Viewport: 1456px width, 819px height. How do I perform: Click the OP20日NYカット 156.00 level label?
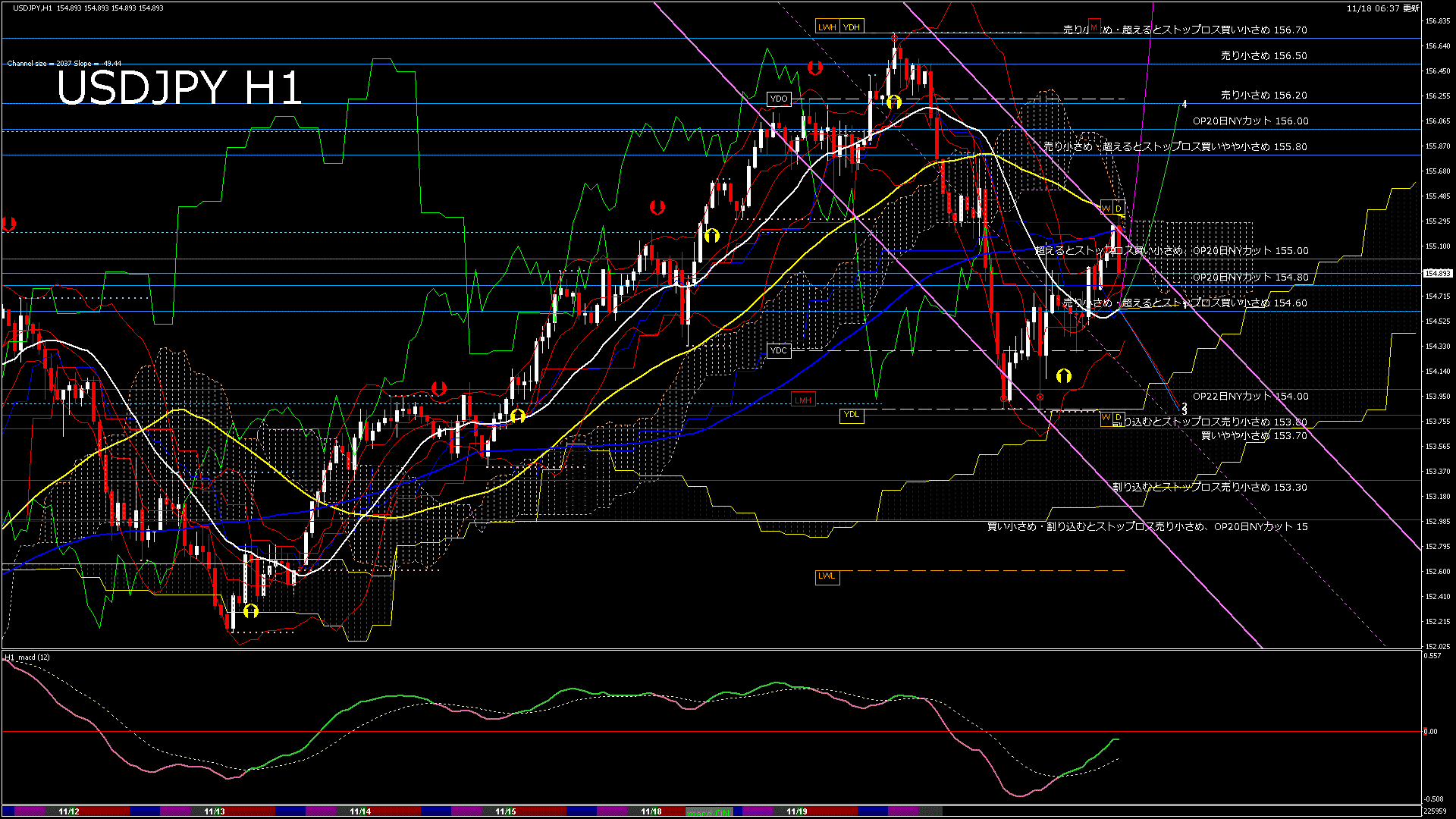[1250, 121]
